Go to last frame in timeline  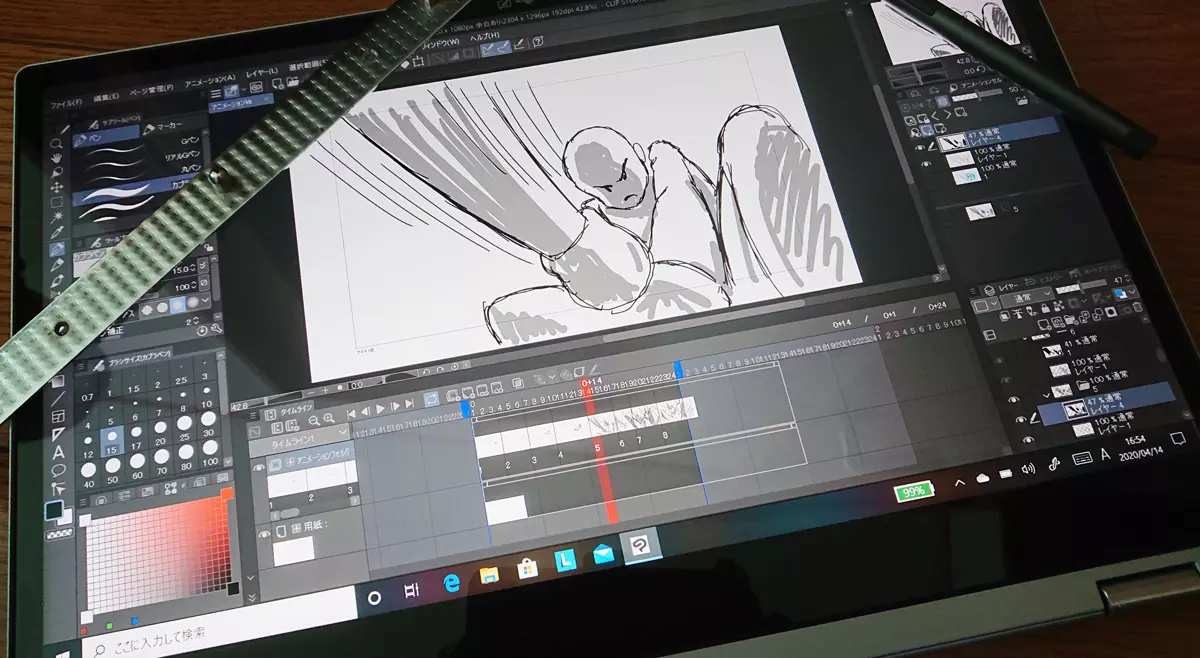pos(409,405)
